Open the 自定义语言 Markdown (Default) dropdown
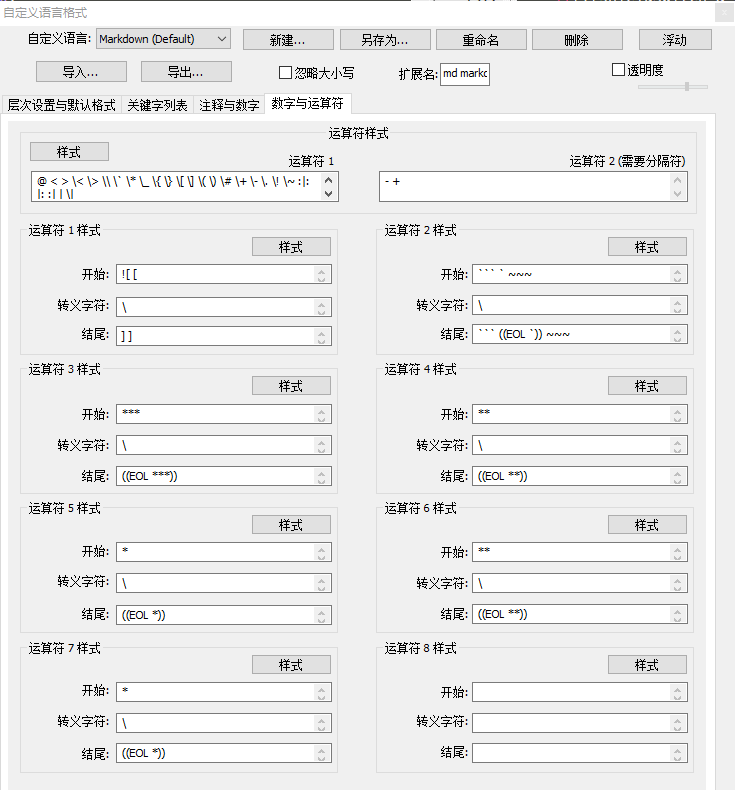735x790 pixels. coord(163,39)
